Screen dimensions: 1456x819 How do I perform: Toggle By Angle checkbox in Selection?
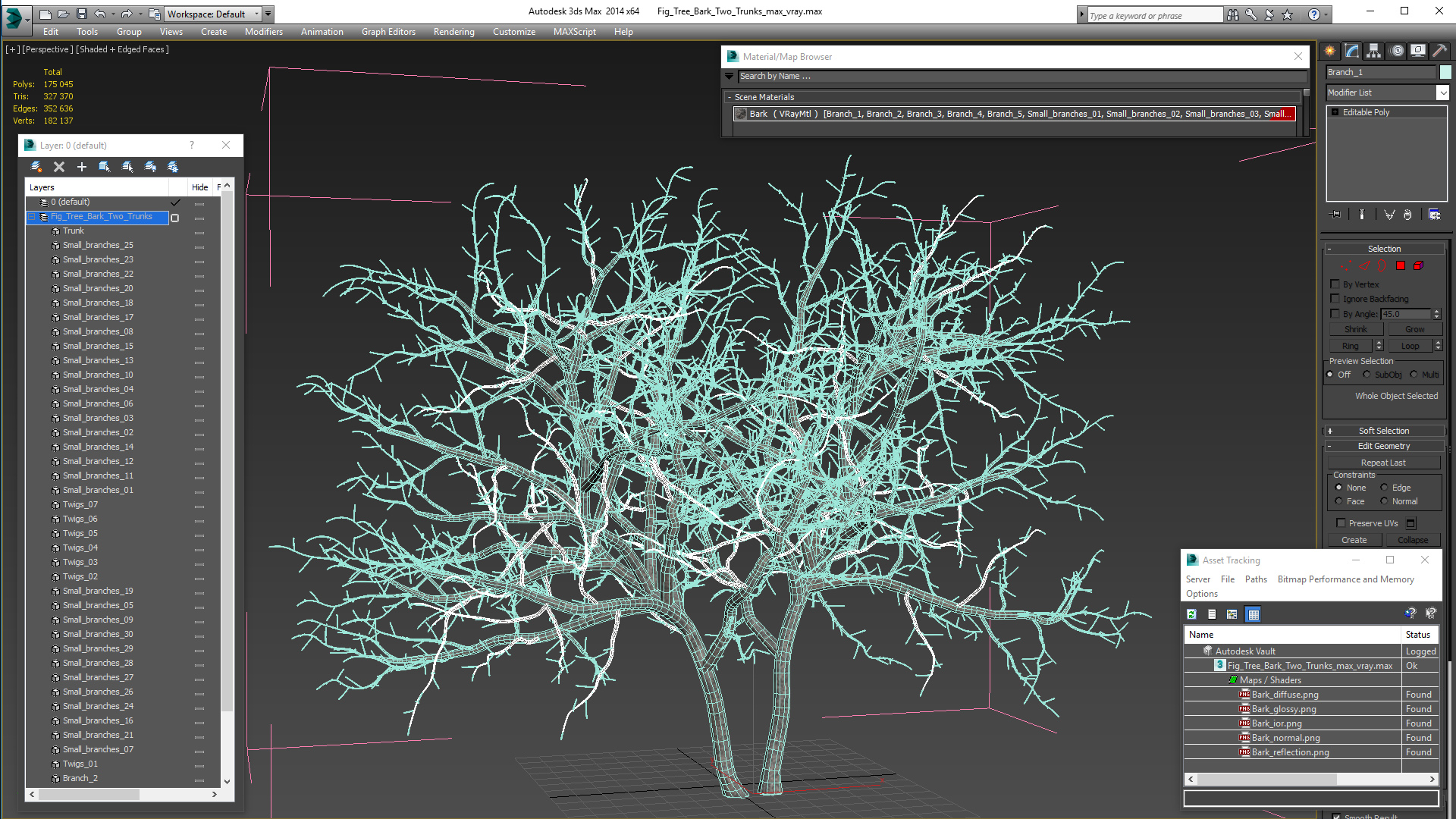click(1335, 313)
